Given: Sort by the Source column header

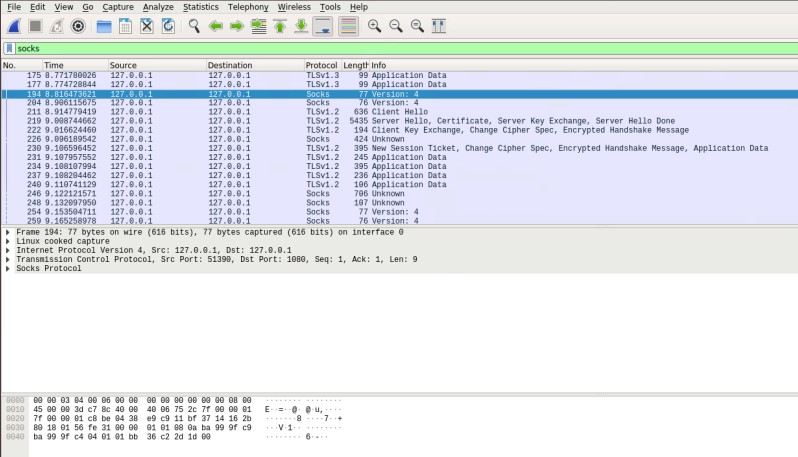Looking at the screenshot, I should pyautogui.click(x=157, y=65).
